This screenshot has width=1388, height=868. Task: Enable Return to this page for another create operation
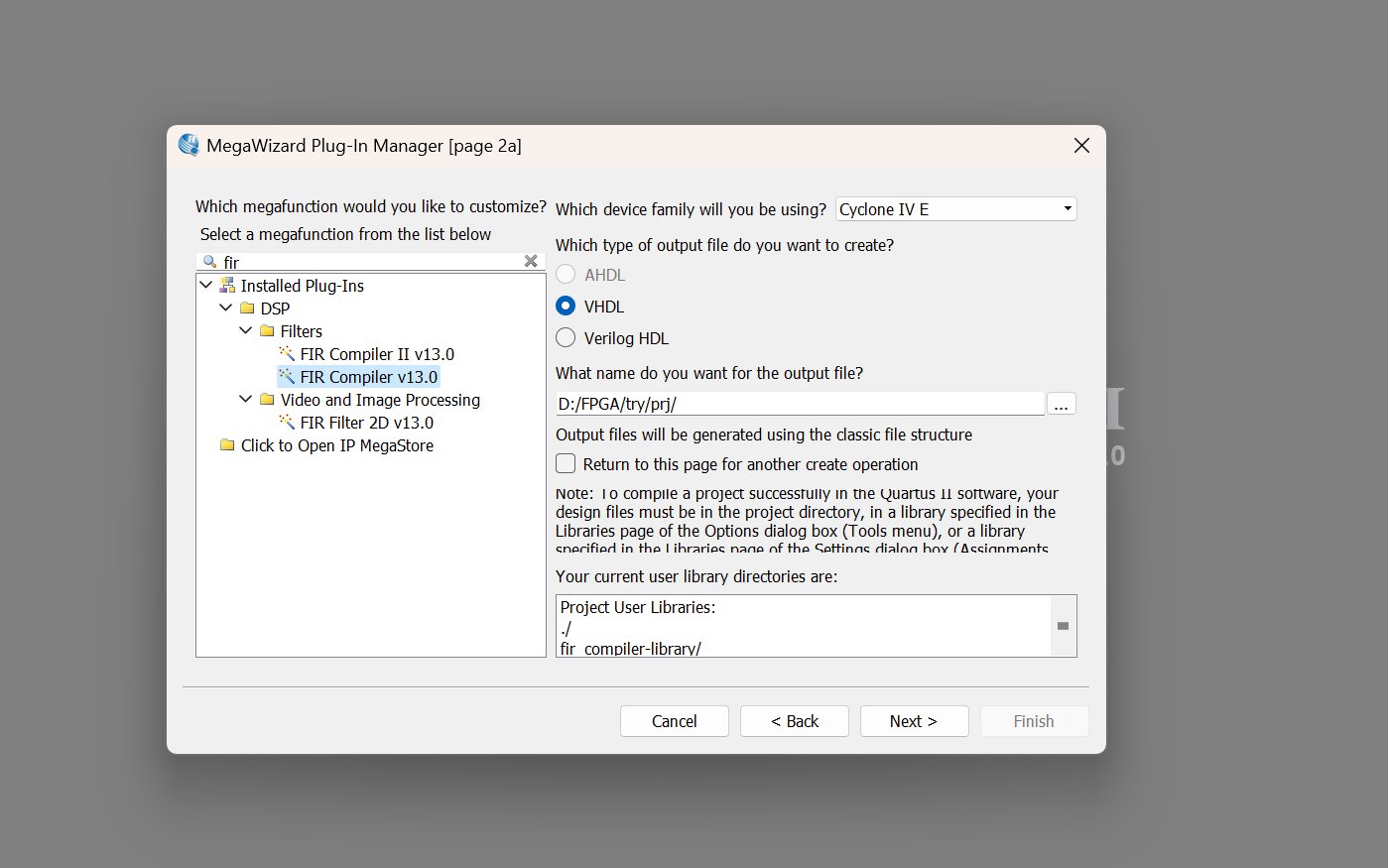[x=566, y=464]
